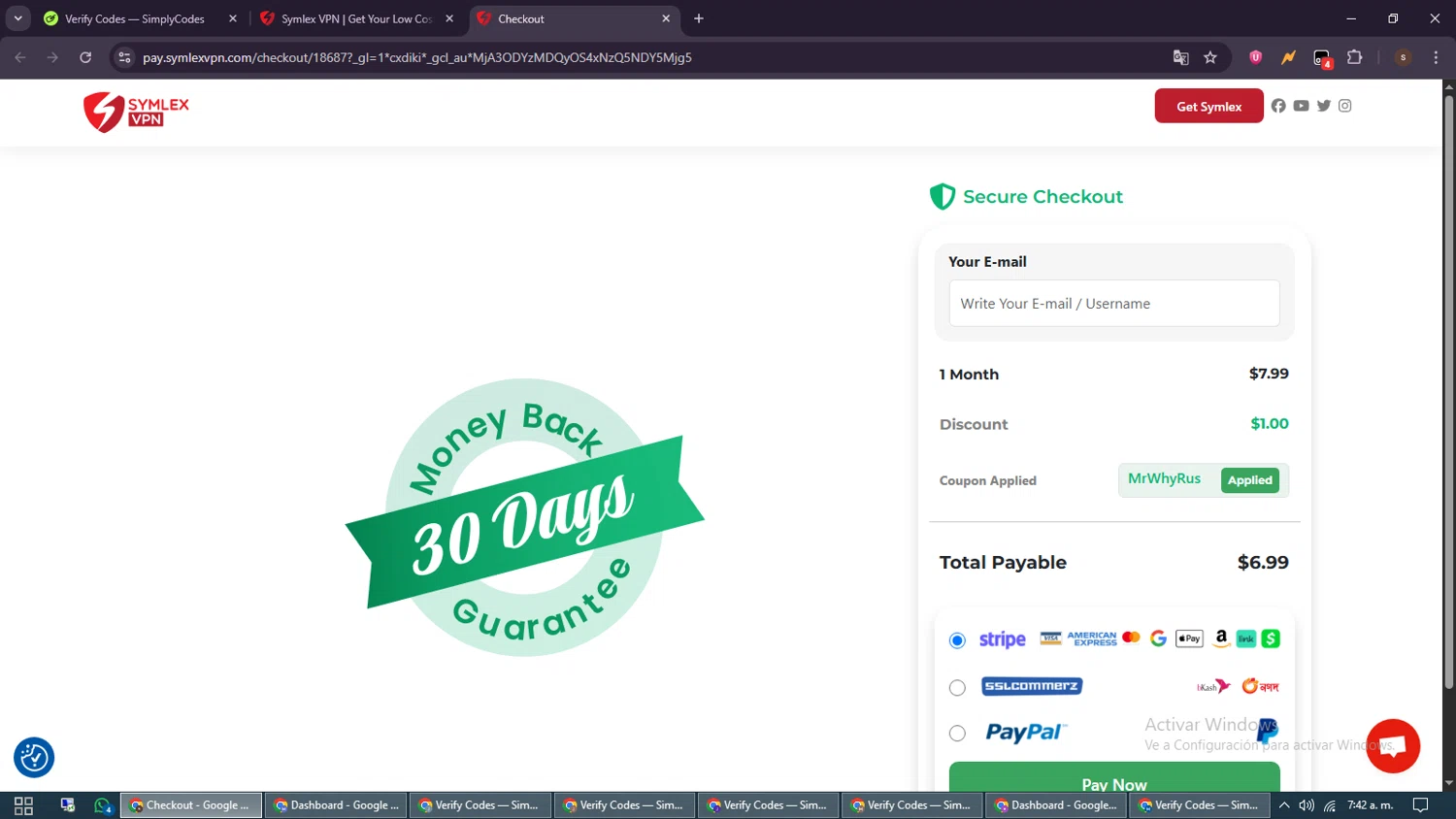Click the Secure Checkout heading
The width and height of the screenshot is (1456, 819).
(1042, 197)
